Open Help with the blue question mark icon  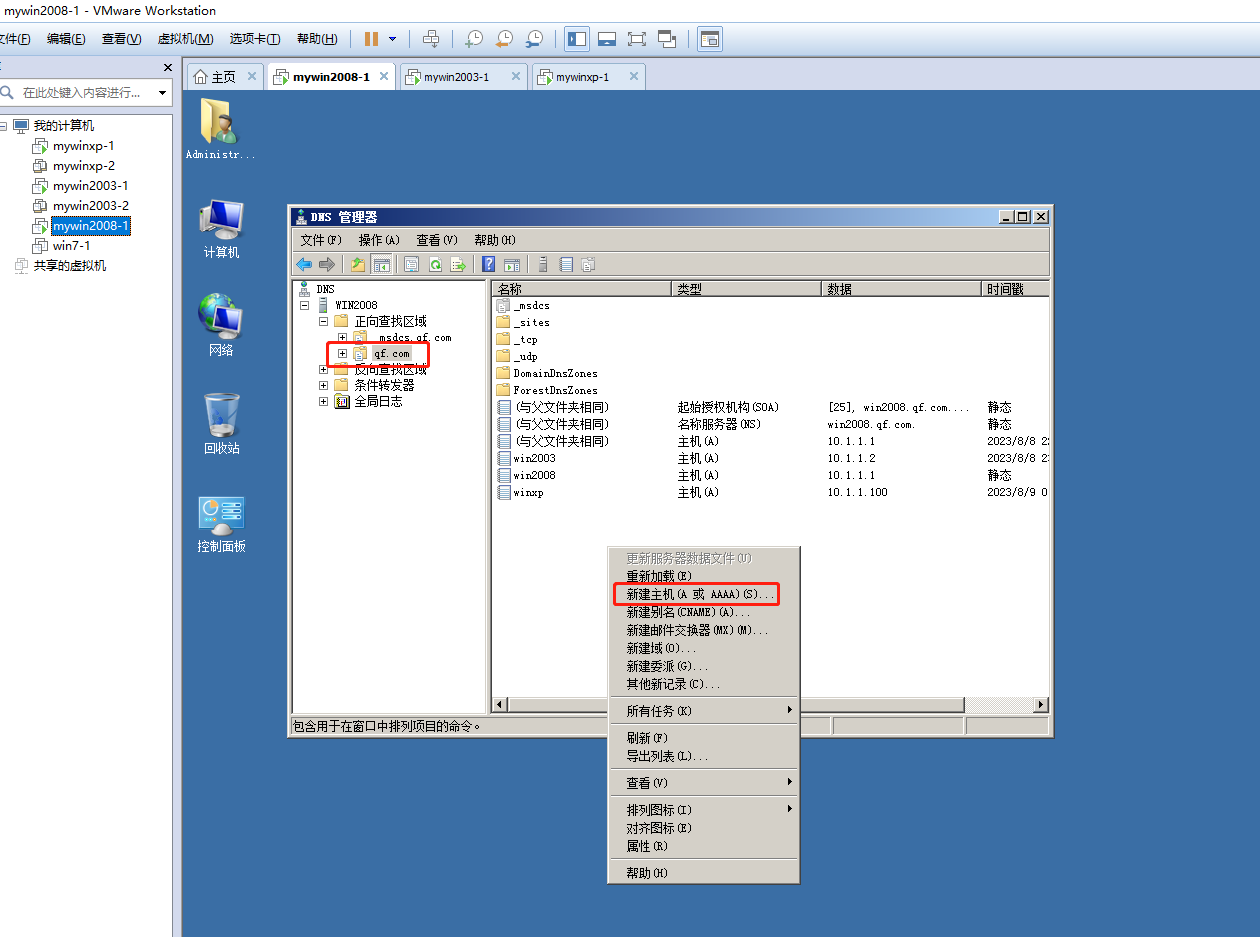click(x=489, y=264)
